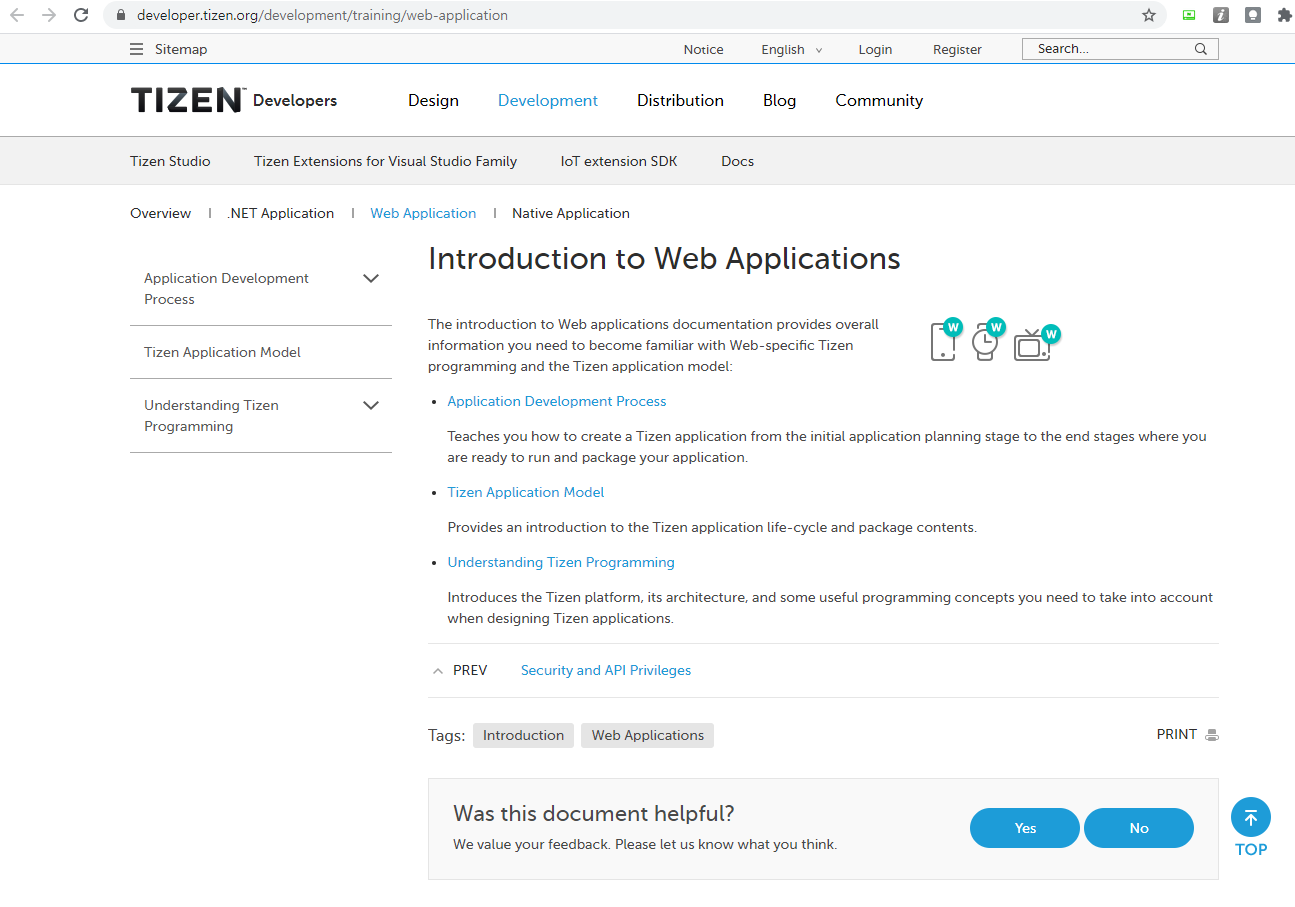Click the Register link
This screenshot has height=907, width=1295.
click(957, 49)
